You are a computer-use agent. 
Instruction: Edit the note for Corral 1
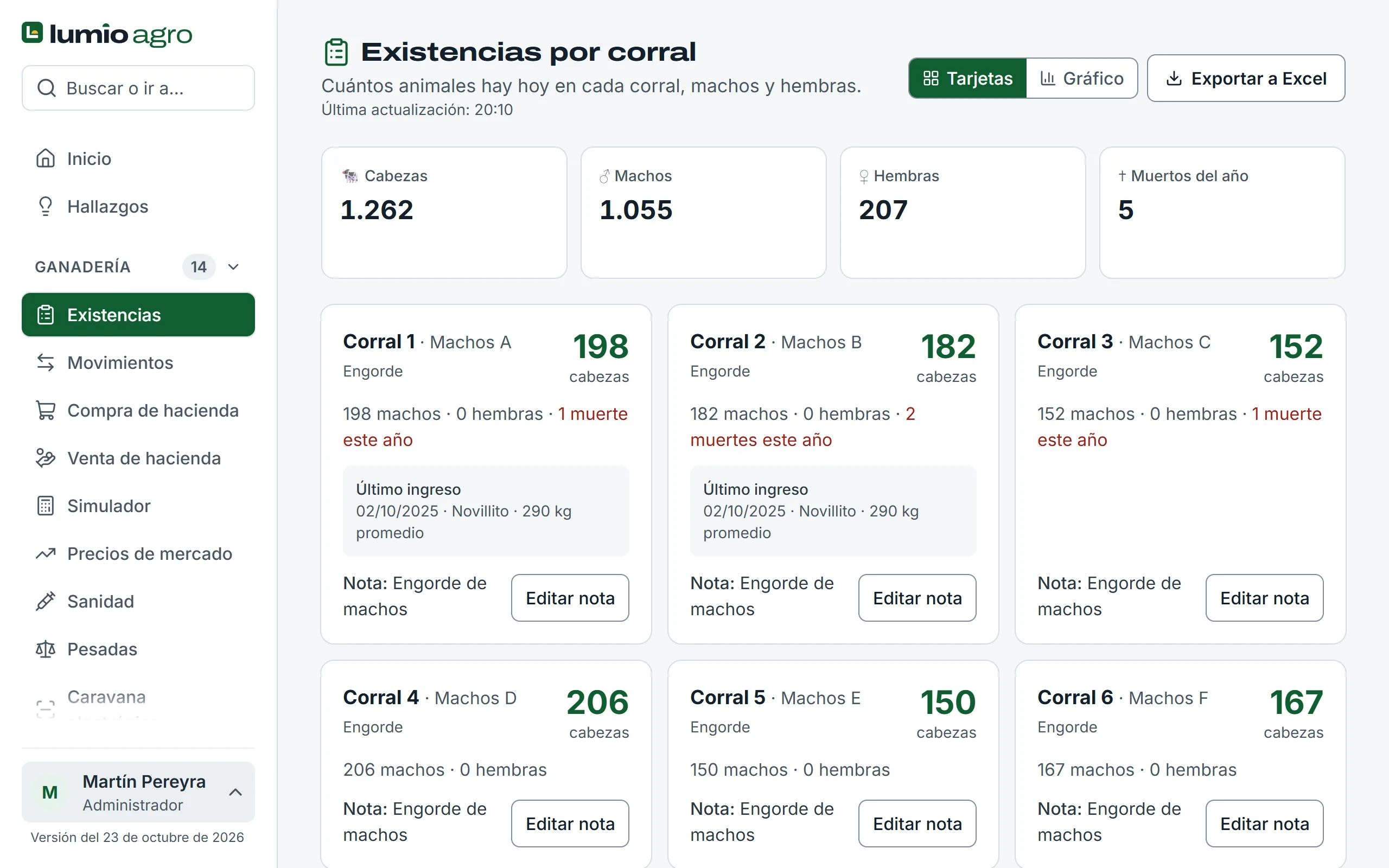click(x=570, y=598)
